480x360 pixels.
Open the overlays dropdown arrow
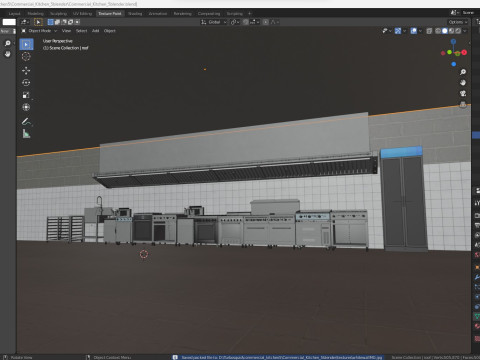pyautogui.click(x=420, y=31)
